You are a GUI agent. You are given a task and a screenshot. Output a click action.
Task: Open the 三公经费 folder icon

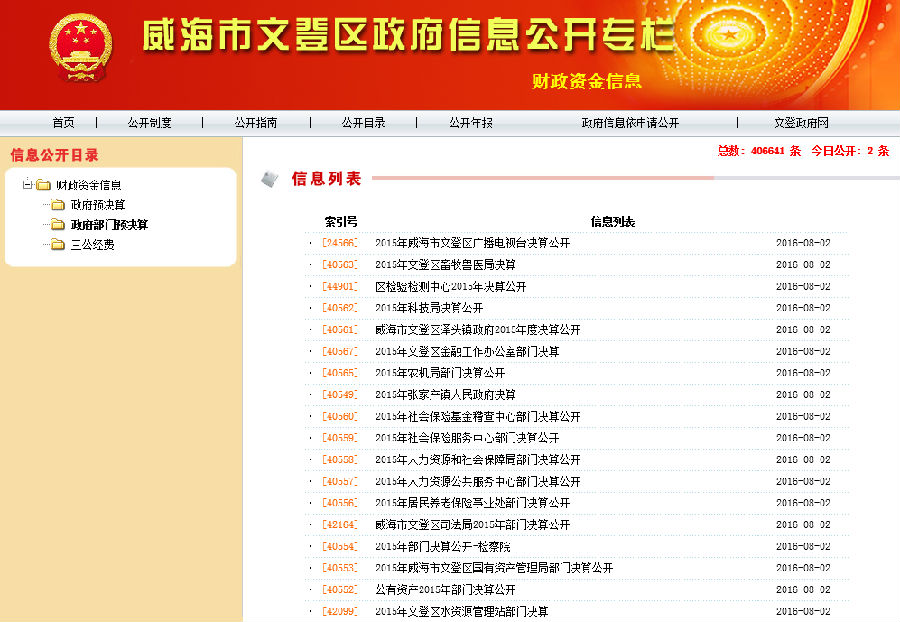(x=57, y=244)
